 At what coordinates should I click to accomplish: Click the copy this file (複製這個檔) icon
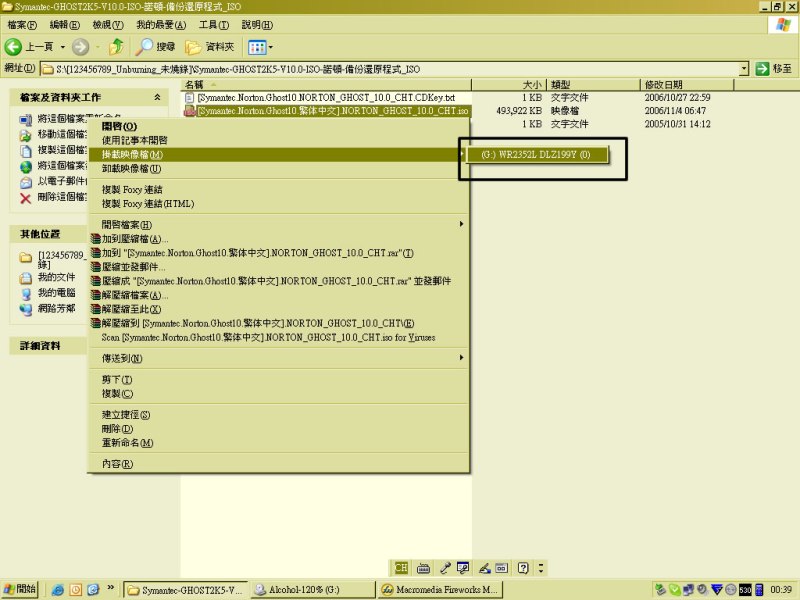[26, 151]
